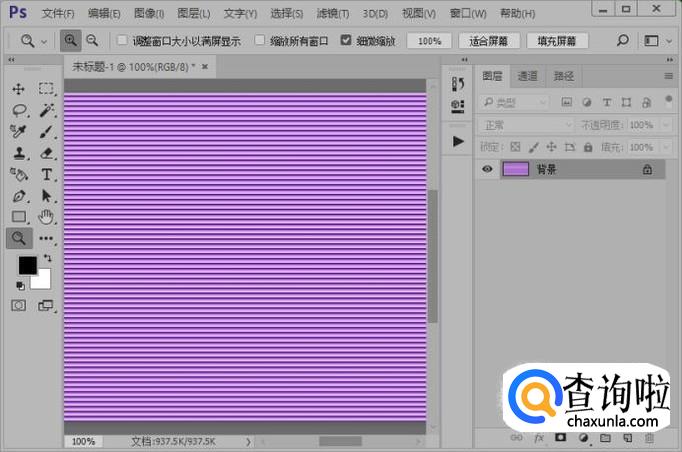Screen dimensions: 682x452
Task: Hide the 背景 layer with eye icon
Action: click(x=487, y=170)
